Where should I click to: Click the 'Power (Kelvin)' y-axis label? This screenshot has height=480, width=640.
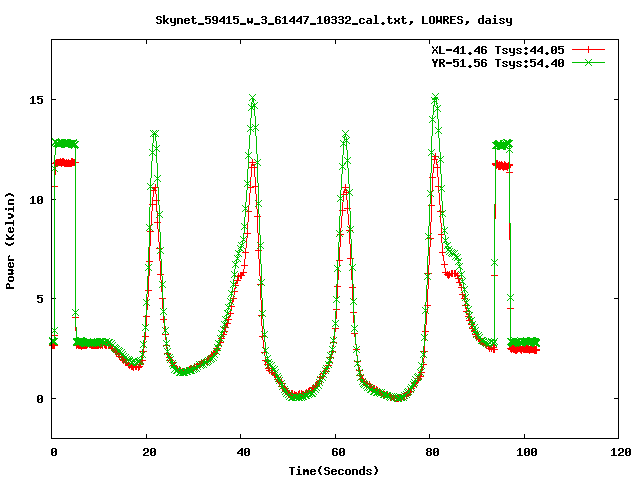(10, 241)
